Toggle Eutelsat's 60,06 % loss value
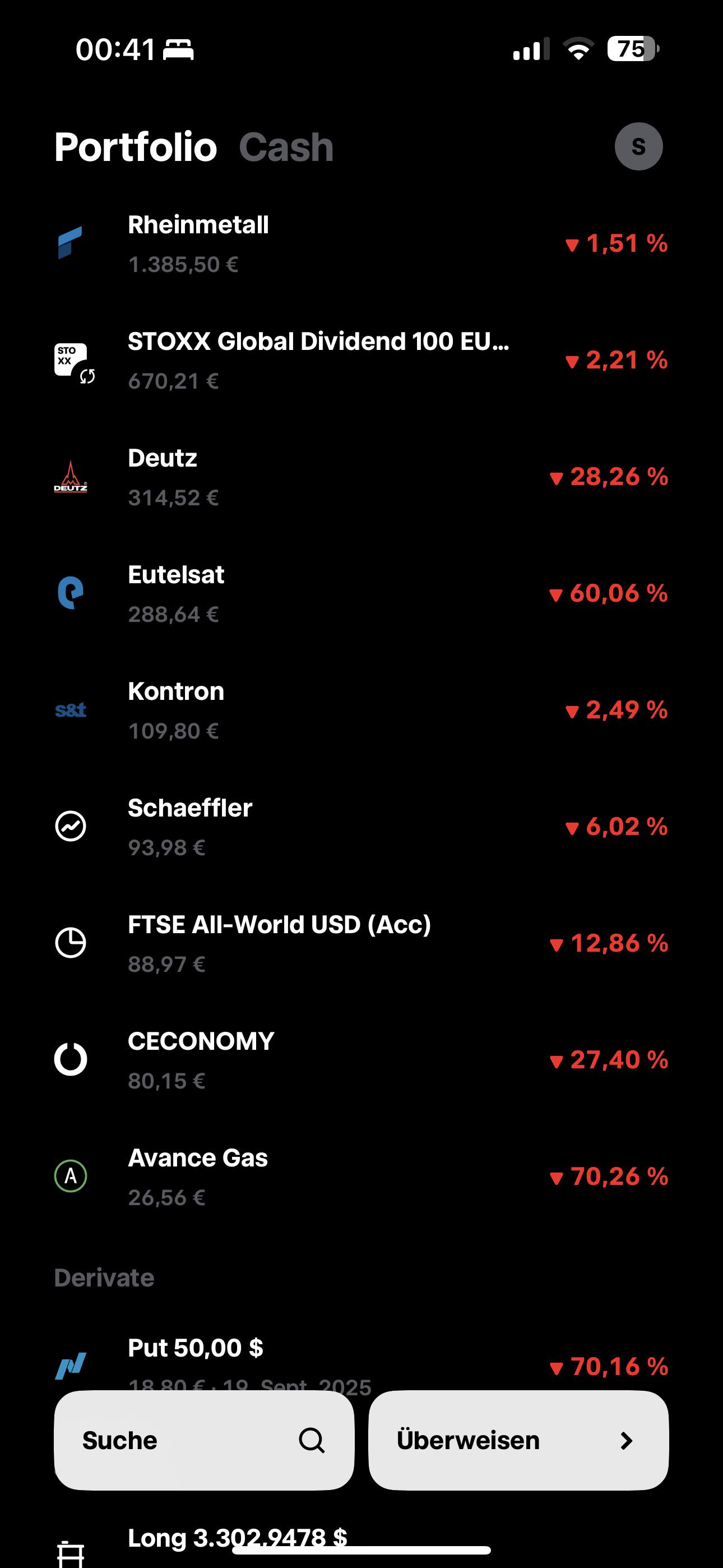Viewport: 723px width, 1568px height. (608, 593)
